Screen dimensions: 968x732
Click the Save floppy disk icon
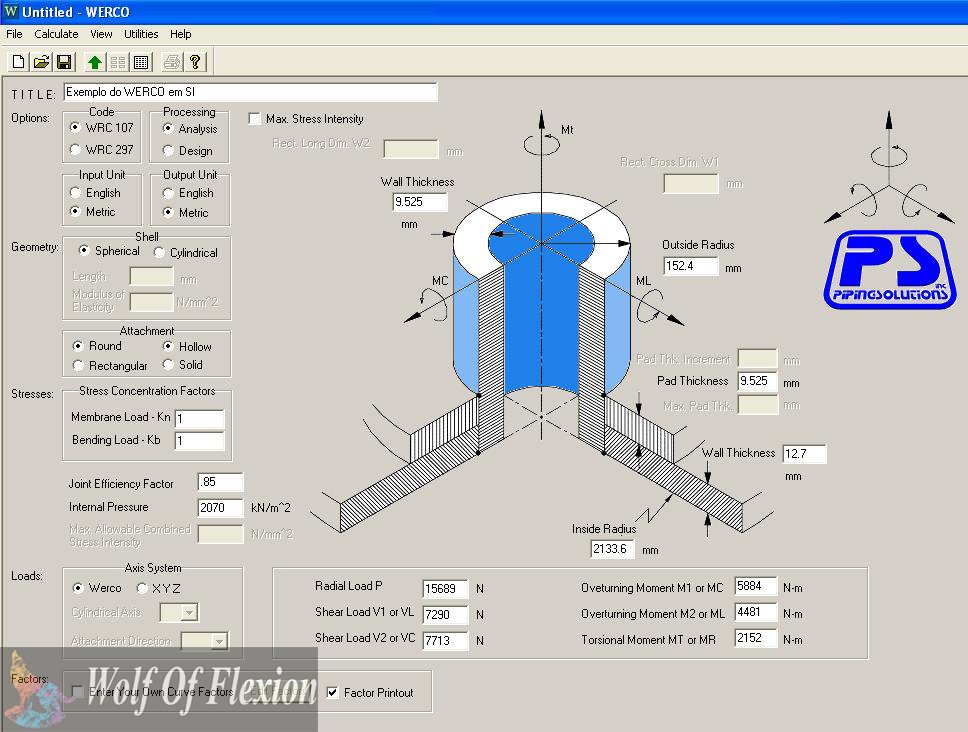pos(64,62)
